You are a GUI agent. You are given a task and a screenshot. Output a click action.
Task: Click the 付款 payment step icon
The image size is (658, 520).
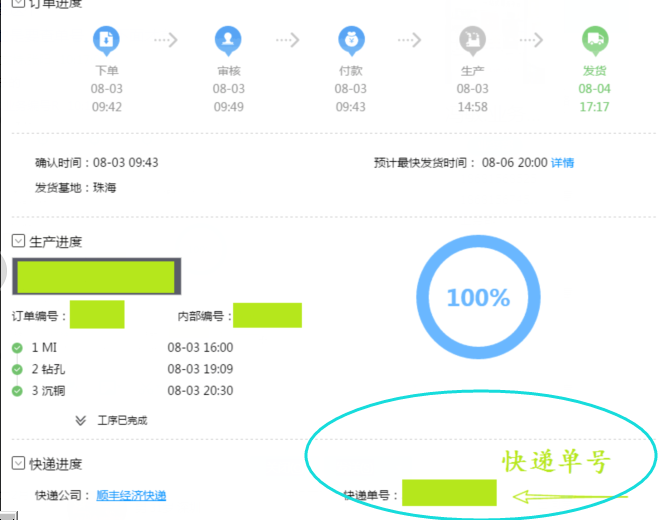point(351,40)
